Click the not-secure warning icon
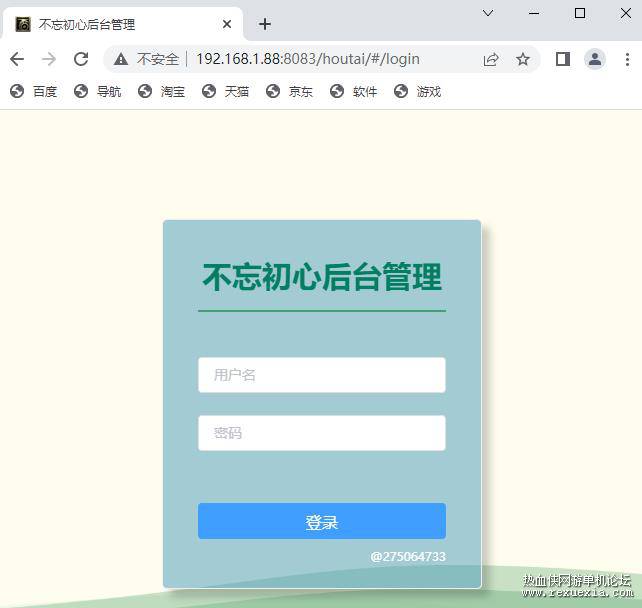Image resolution: width=642 pixels, height=608 pixels. pyautogui.click(x=121, y=59)
